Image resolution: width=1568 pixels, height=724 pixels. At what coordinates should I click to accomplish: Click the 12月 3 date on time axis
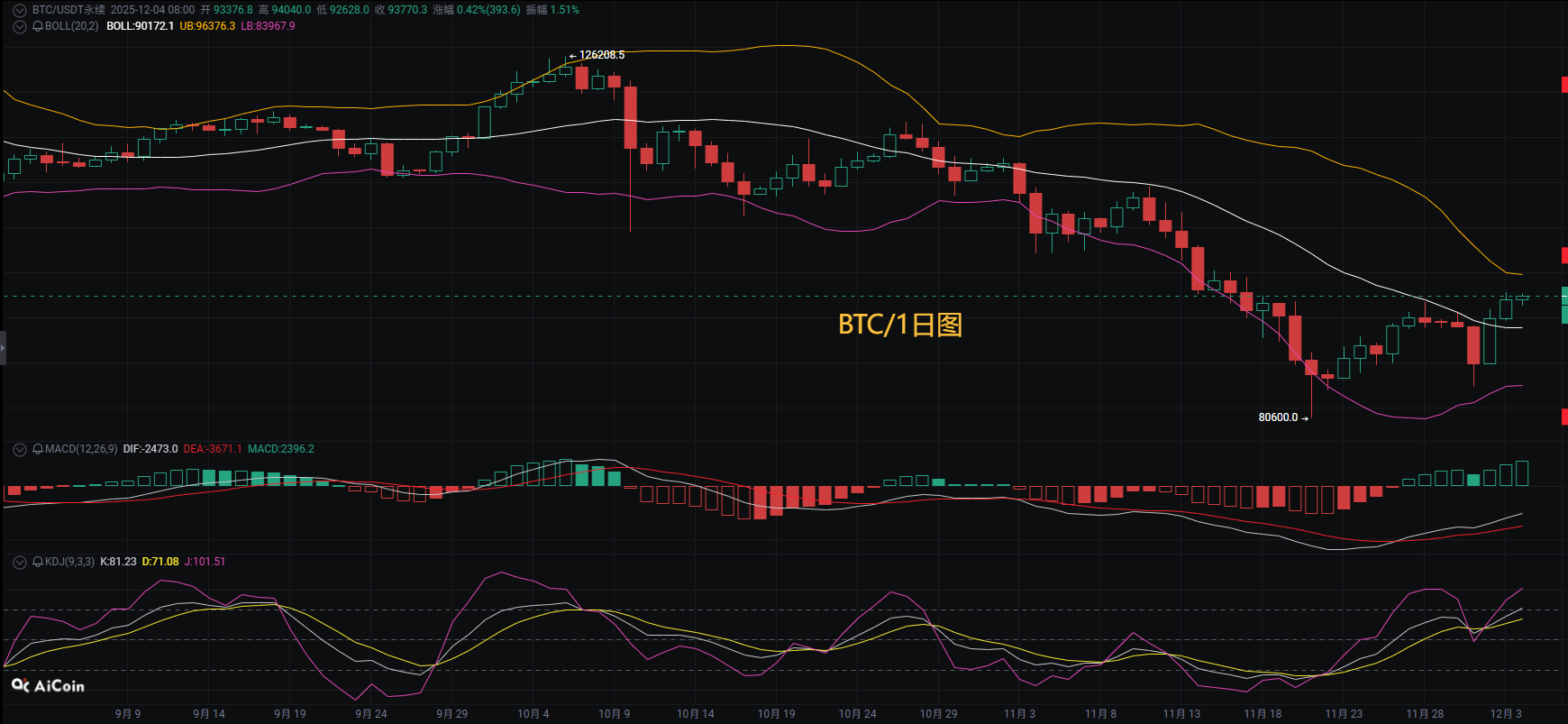(1506, 714)
